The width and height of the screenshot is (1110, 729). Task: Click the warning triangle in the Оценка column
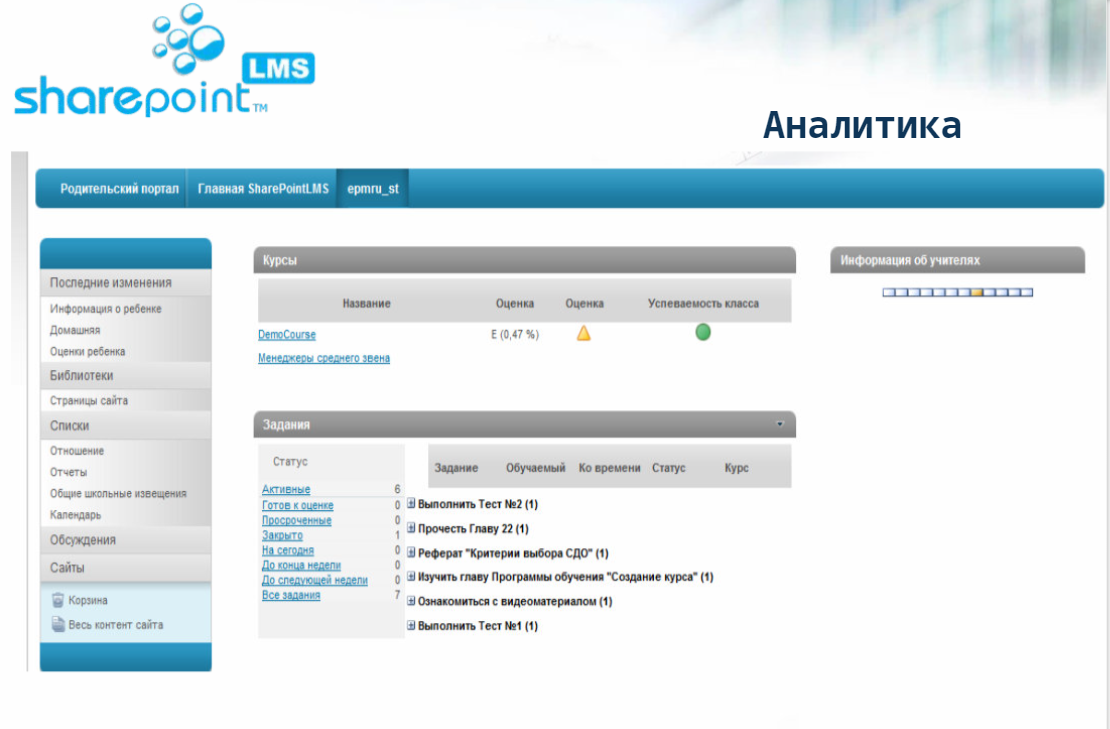[583, 333]
